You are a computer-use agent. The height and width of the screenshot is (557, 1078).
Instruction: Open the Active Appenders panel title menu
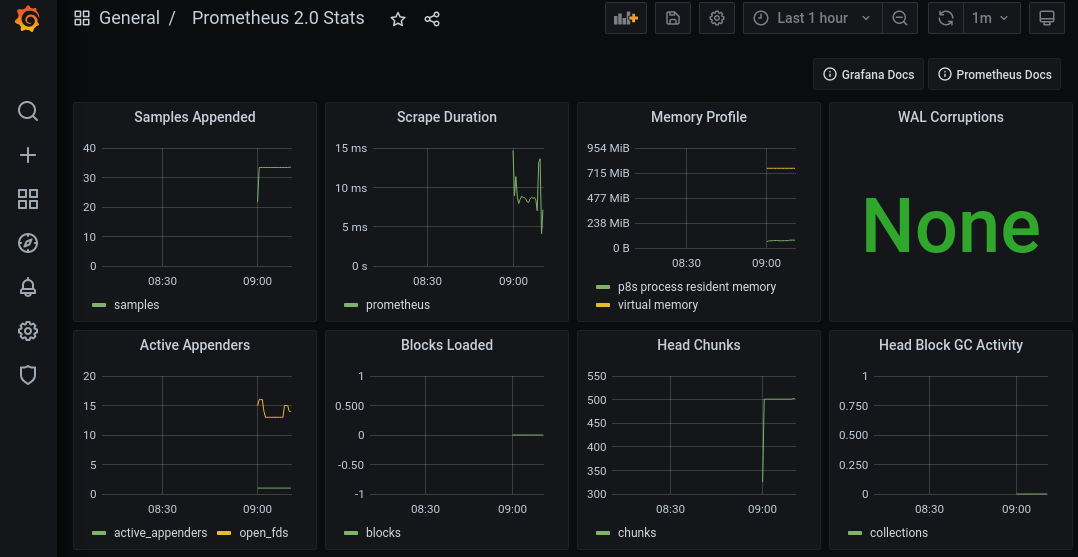point(195,345)
